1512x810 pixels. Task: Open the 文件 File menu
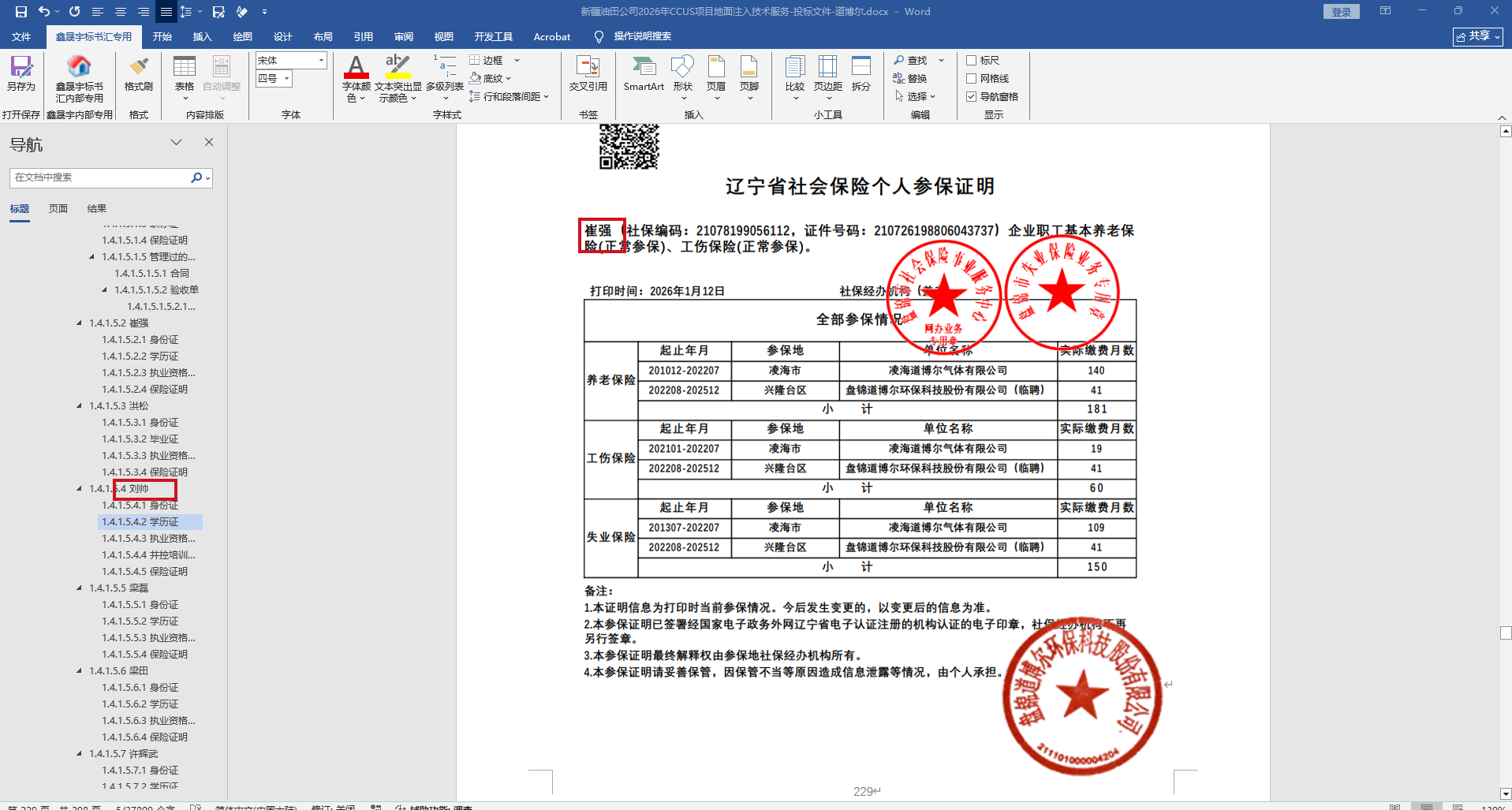pos(21,36)
